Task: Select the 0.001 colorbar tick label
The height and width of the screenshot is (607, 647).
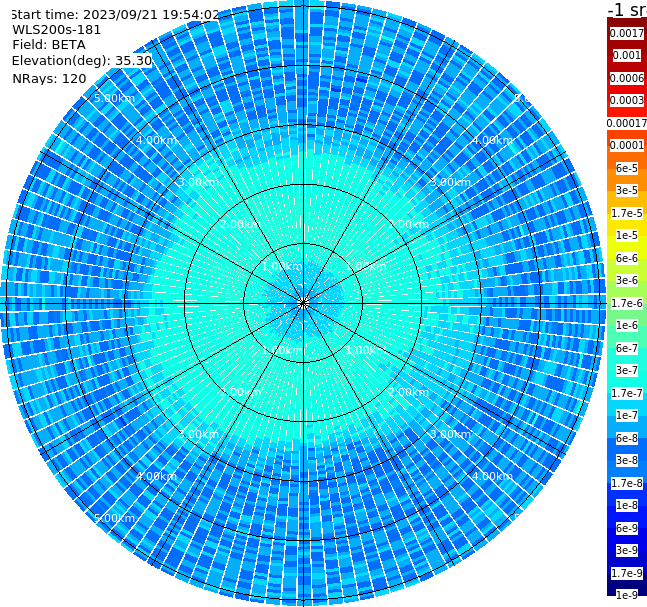Action: tap(627, 55)
